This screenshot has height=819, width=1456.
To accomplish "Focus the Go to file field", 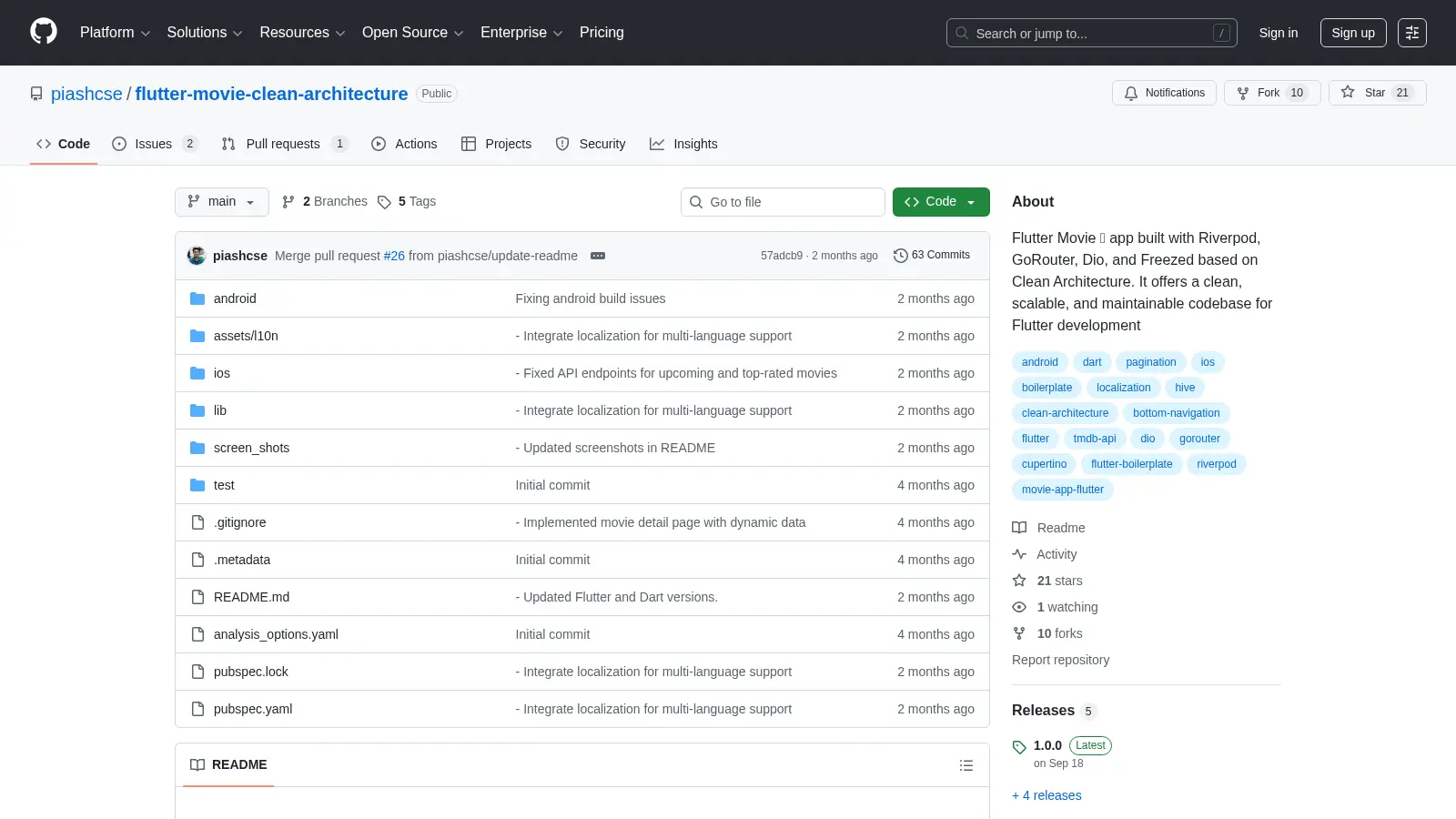I will click(783, 202).
